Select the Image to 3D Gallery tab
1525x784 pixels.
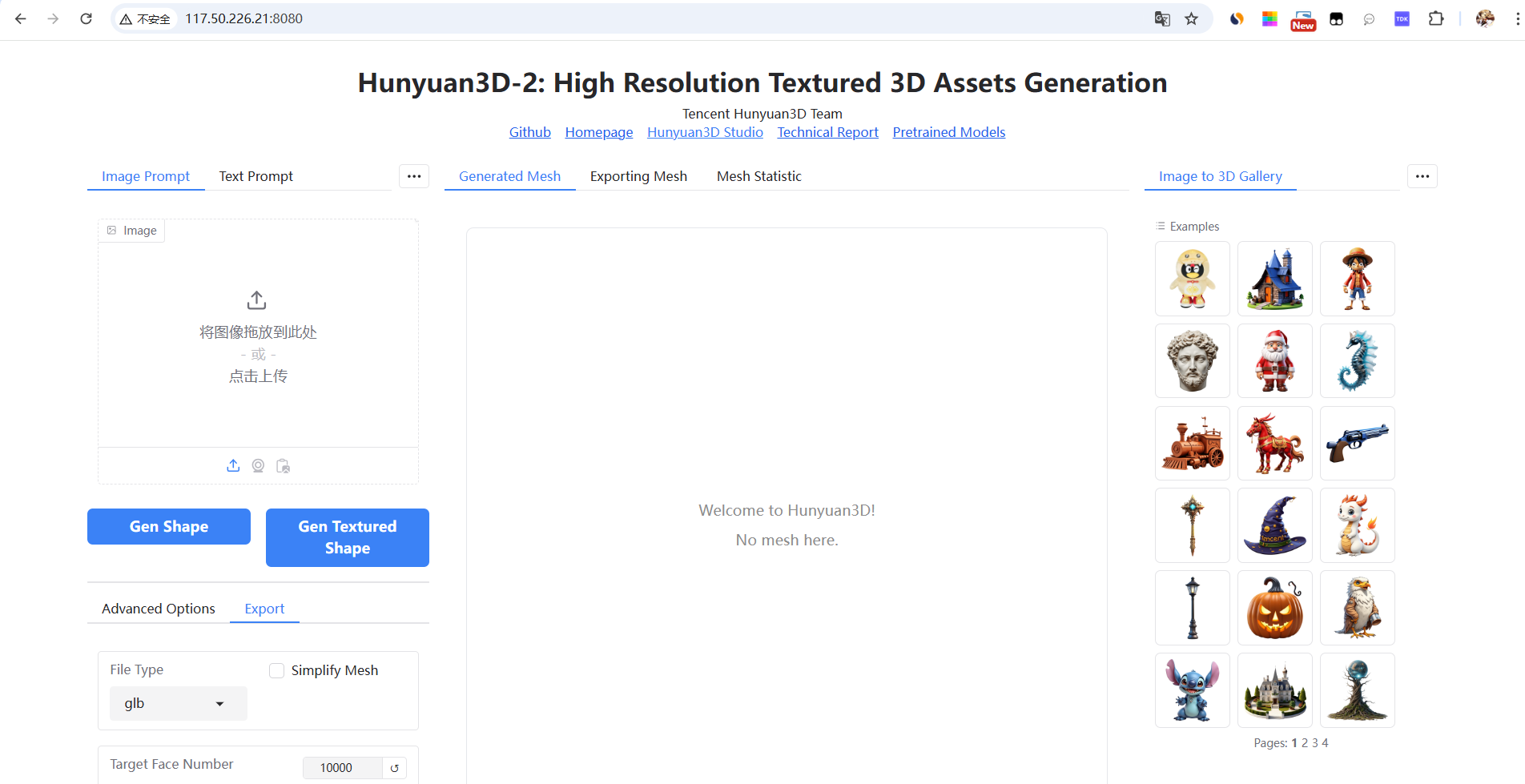tap(1220, 176)
